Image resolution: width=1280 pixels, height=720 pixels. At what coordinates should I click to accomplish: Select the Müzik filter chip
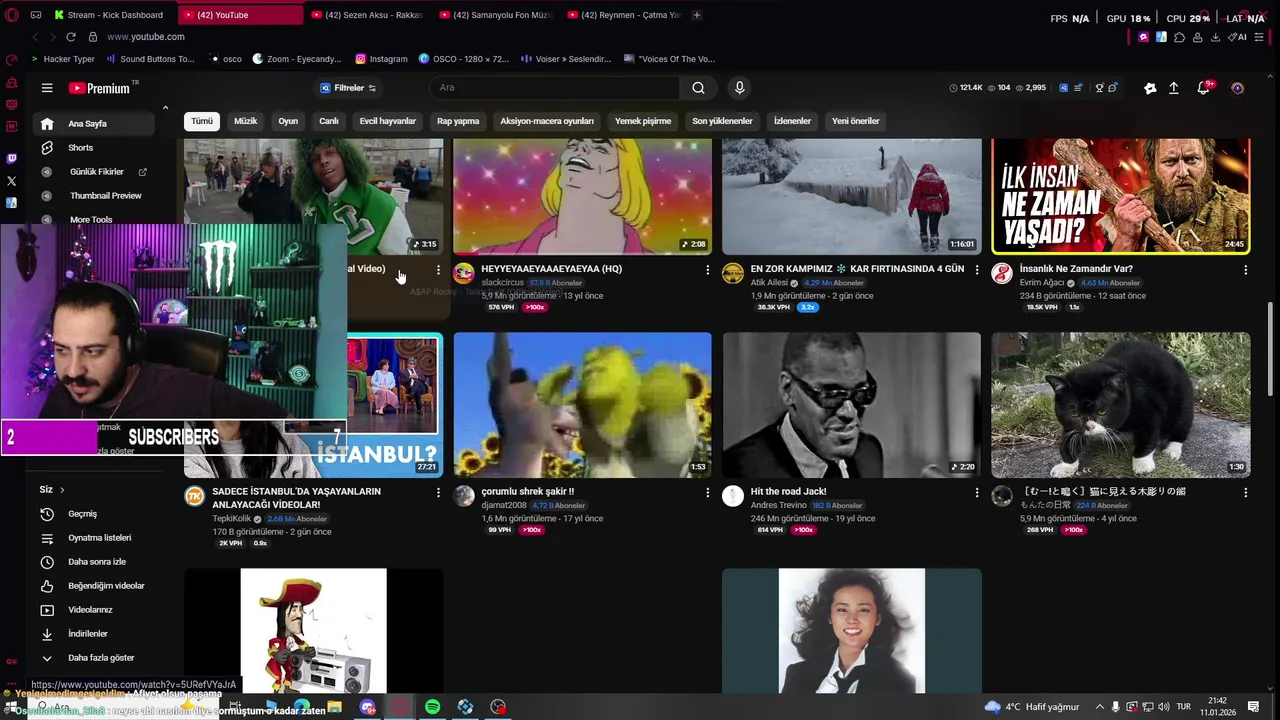click(x=246, y=121)
